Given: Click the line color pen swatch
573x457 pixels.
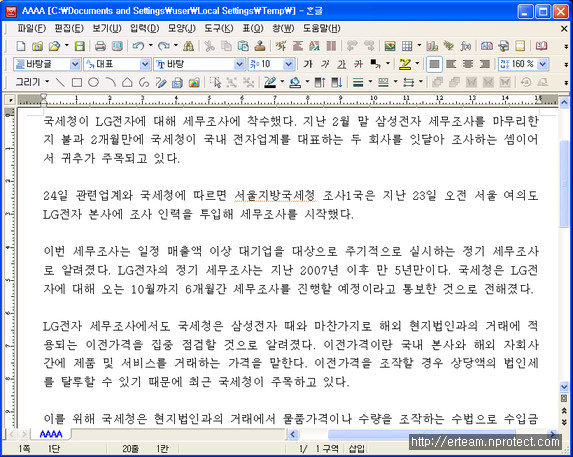Looking at the screenshot, I should 270,83.
